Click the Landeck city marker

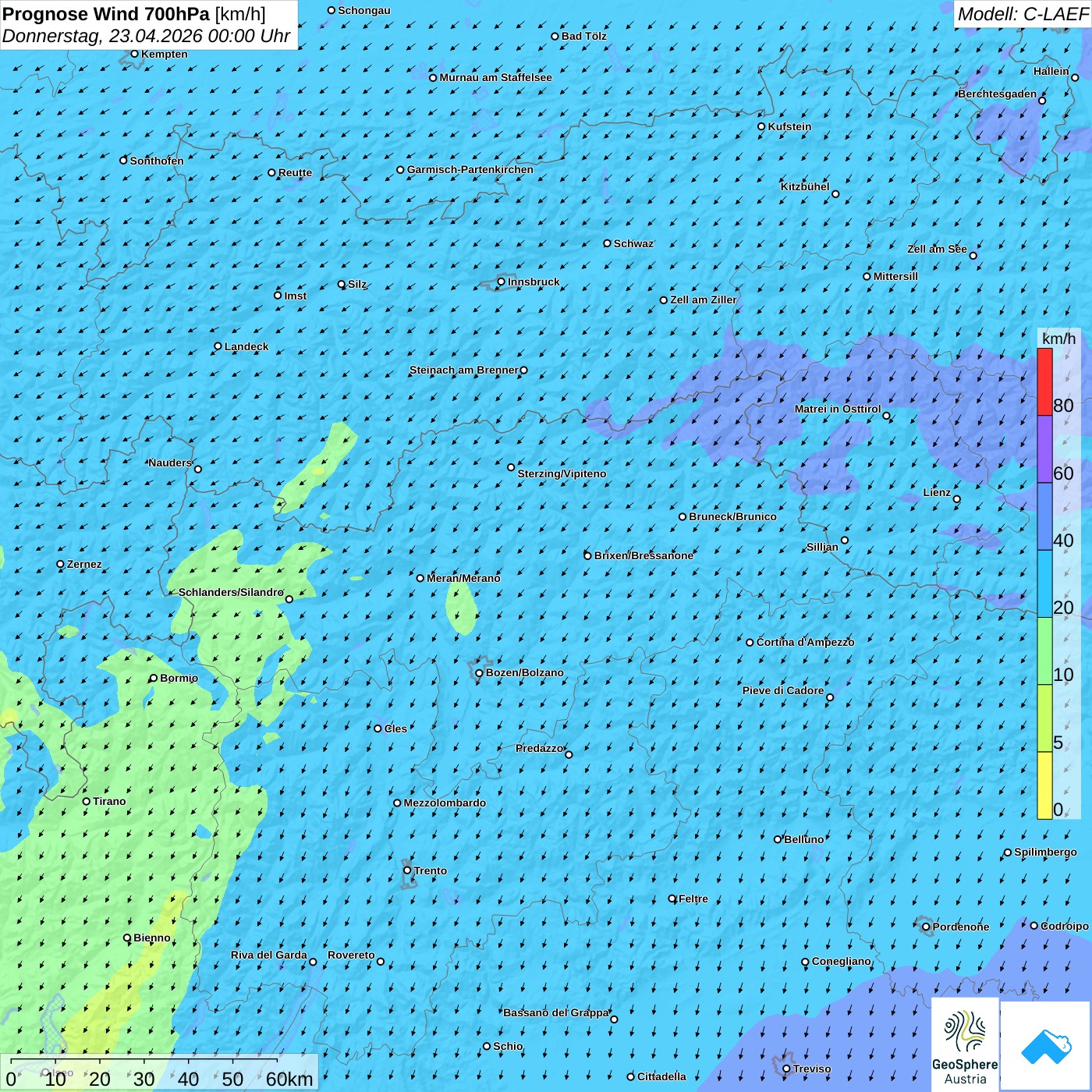tap(218, 346)
